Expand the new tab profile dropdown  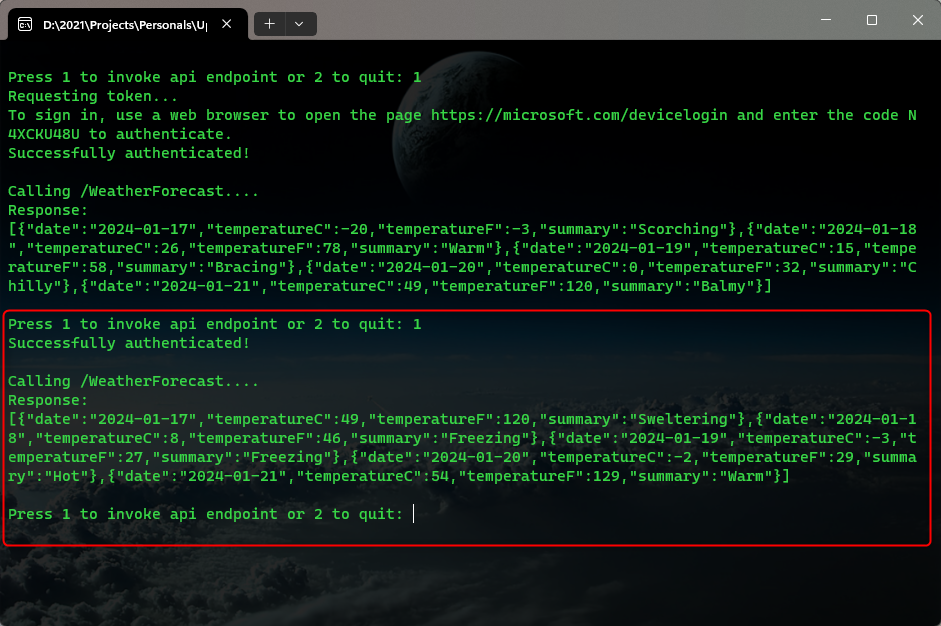tap(299, 23)
